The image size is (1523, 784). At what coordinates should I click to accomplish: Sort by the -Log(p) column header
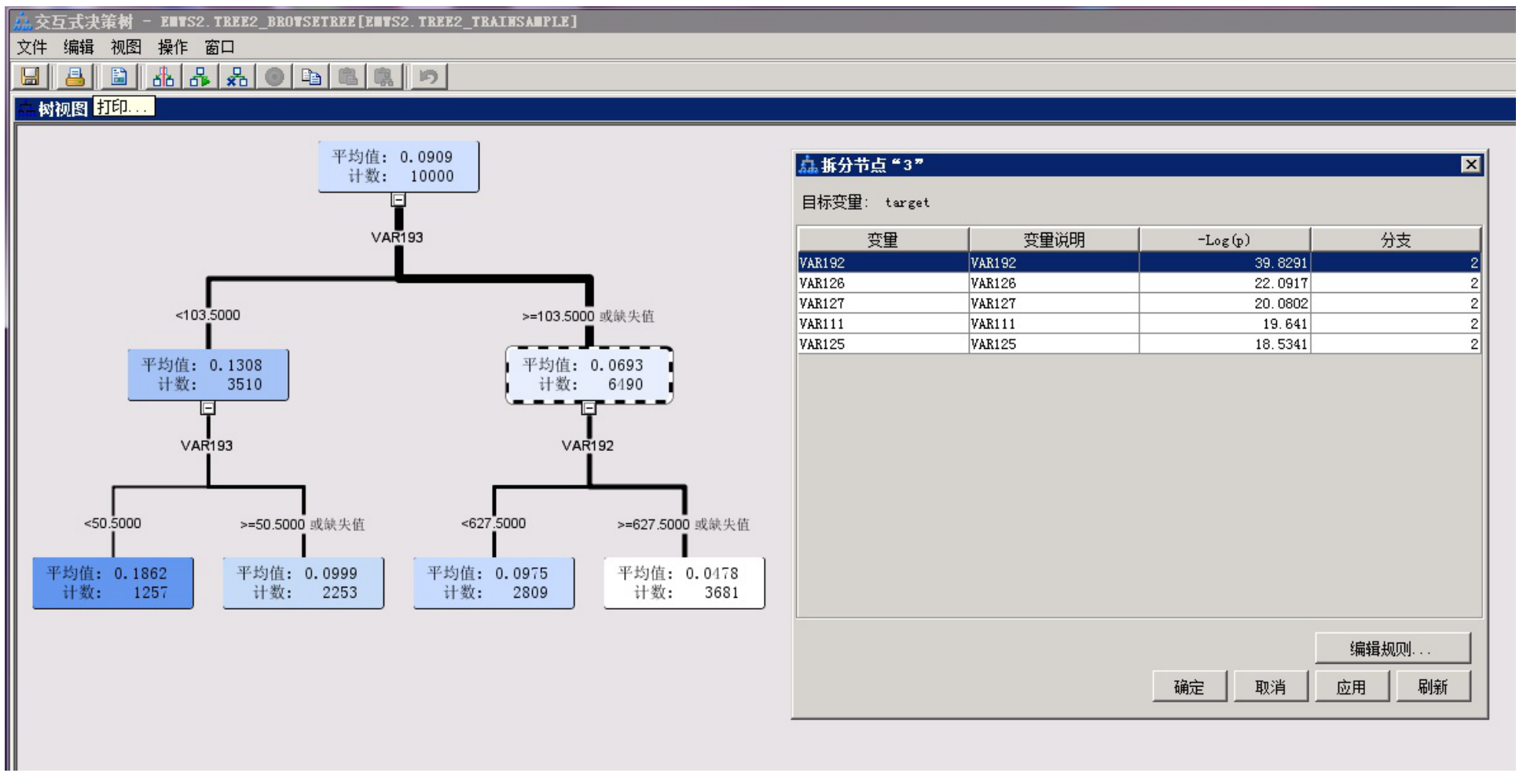click(x=1224, y=240)
